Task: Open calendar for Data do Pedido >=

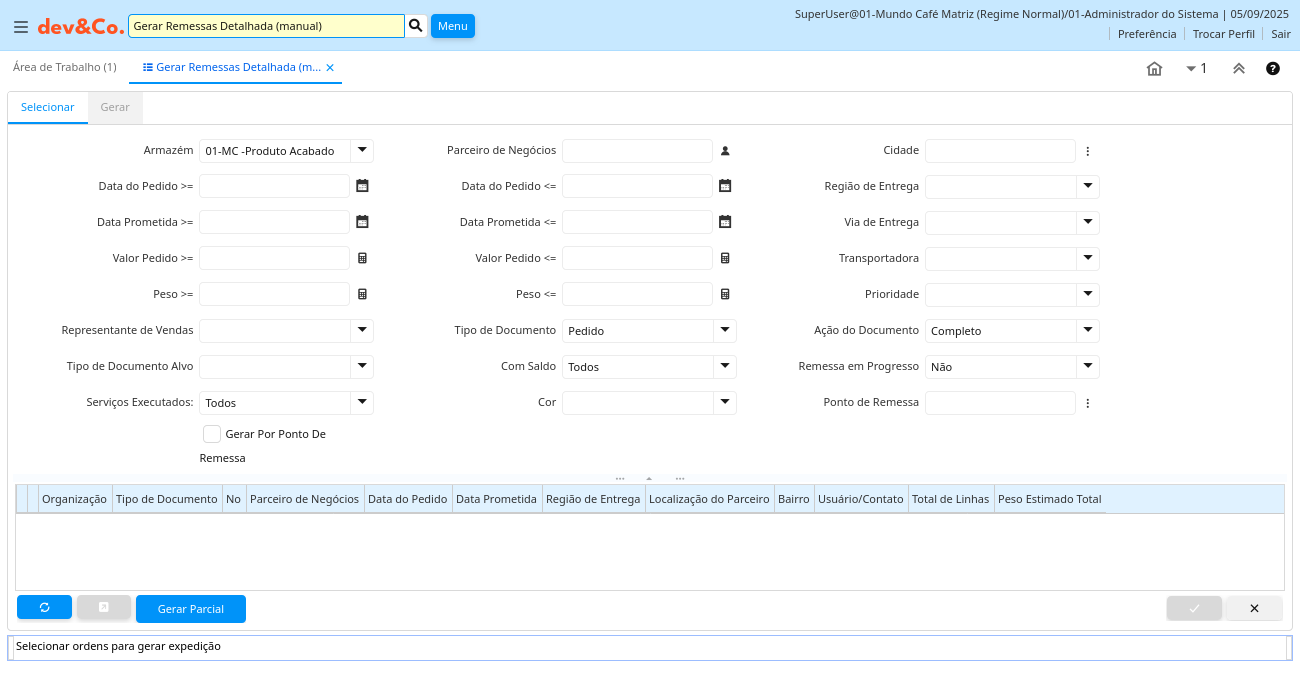Action: (x=362, y=186)
